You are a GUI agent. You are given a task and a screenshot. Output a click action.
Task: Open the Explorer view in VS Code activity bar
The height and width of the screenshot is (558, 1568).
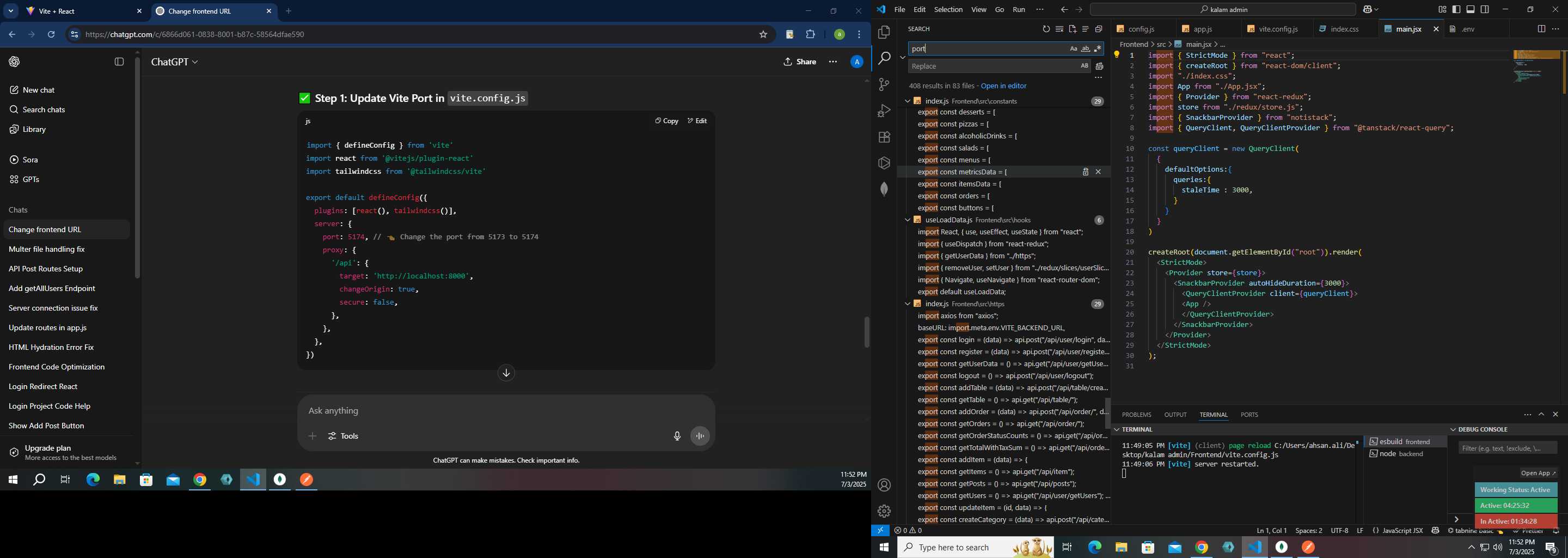coord(884,32)
